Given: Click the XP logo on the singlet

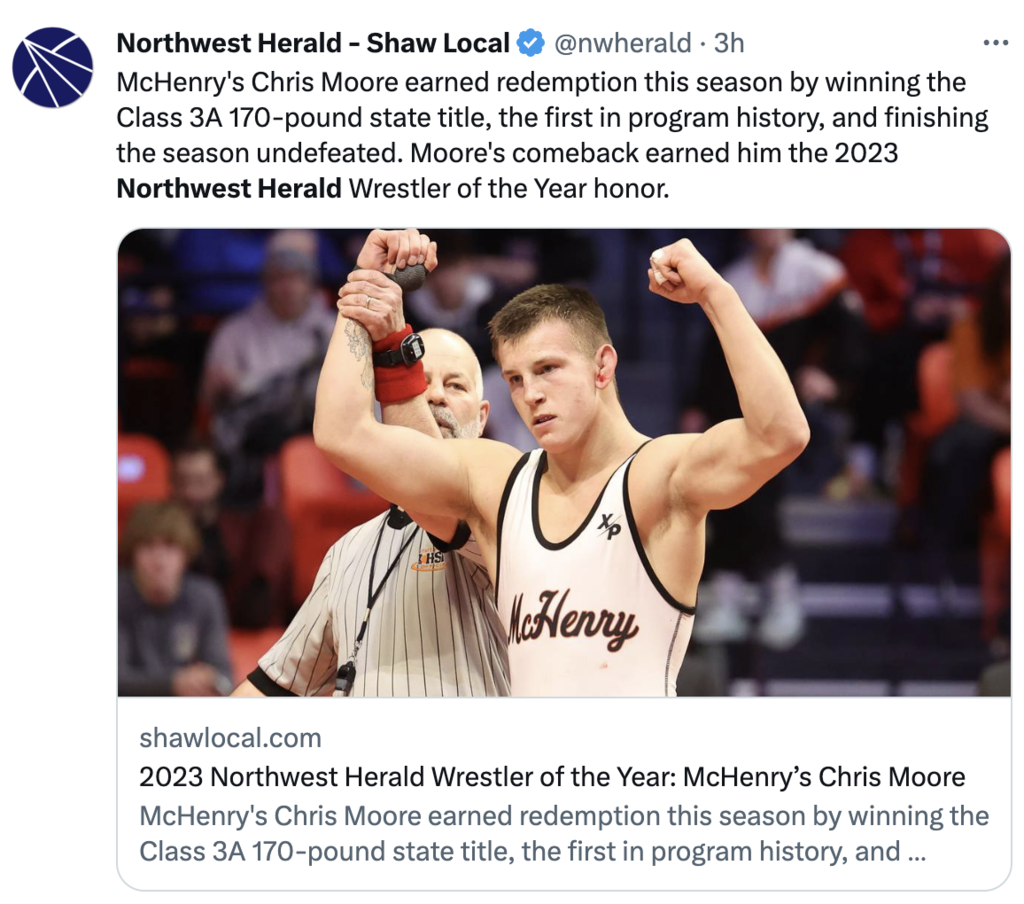Looking at the screenshot, I should coord(609,526).
